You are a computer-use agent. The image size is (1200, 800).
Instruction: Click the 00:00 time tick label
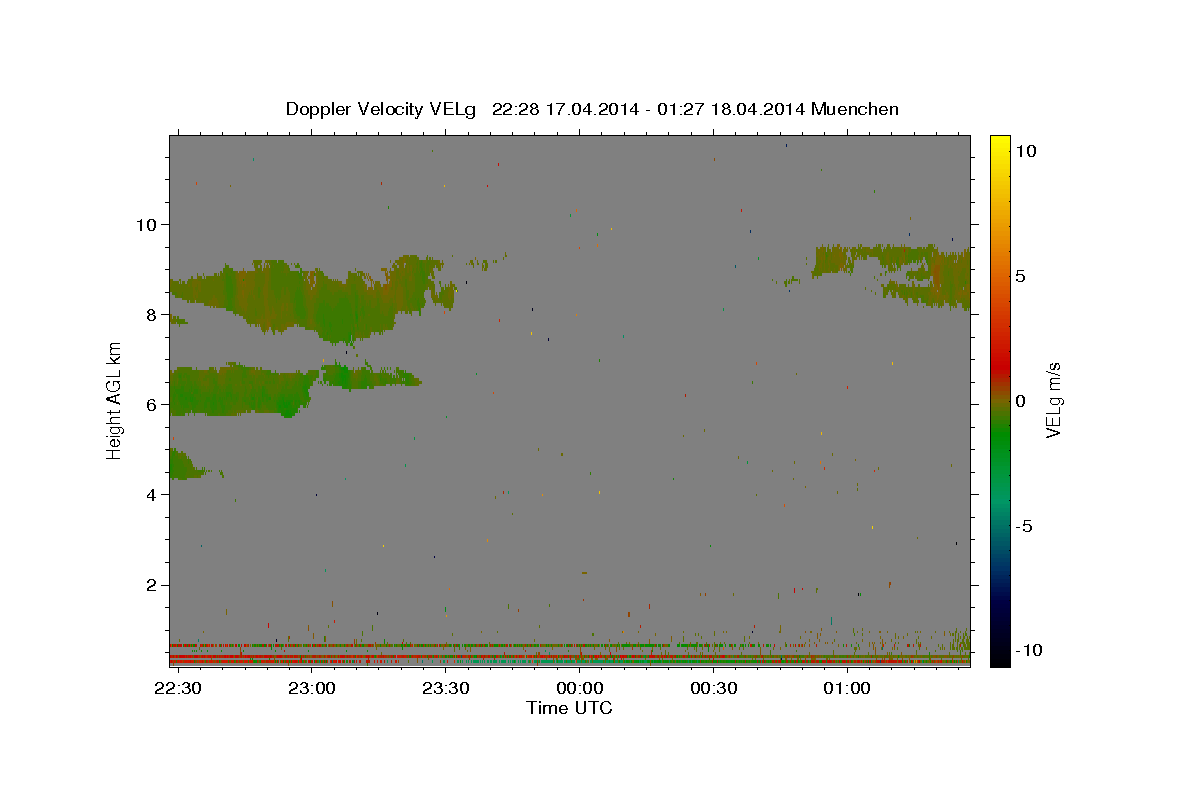coord(579,689)
